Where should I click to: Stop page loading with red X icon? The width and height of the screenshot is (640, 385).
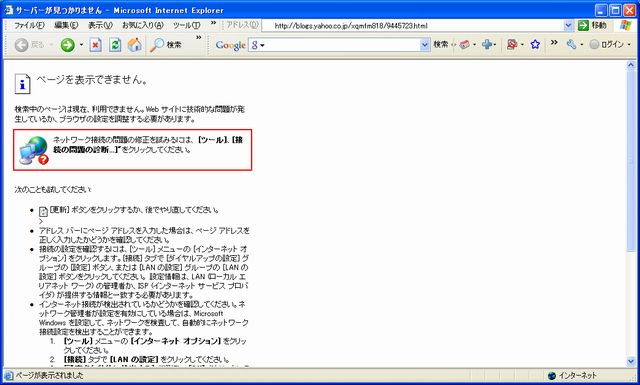96,45
